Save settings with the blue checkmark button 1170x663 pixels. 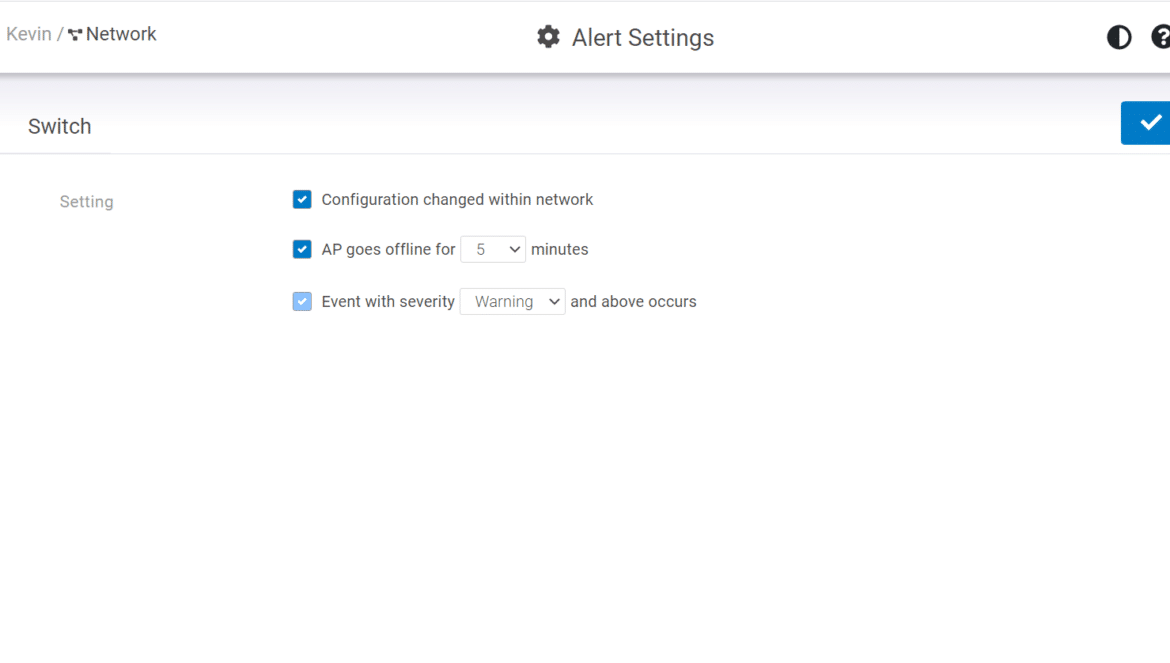point(1145,123)
